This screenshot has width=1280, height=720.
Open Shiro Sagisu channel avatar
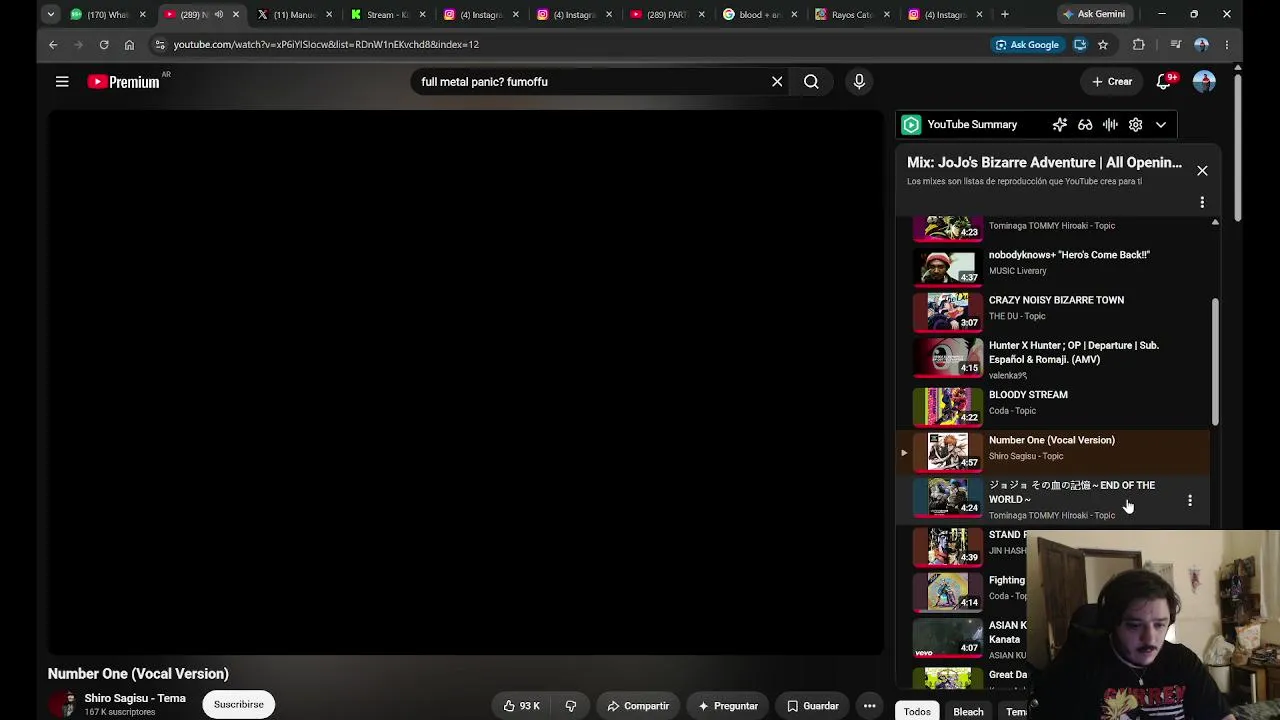tap(63, 704)
